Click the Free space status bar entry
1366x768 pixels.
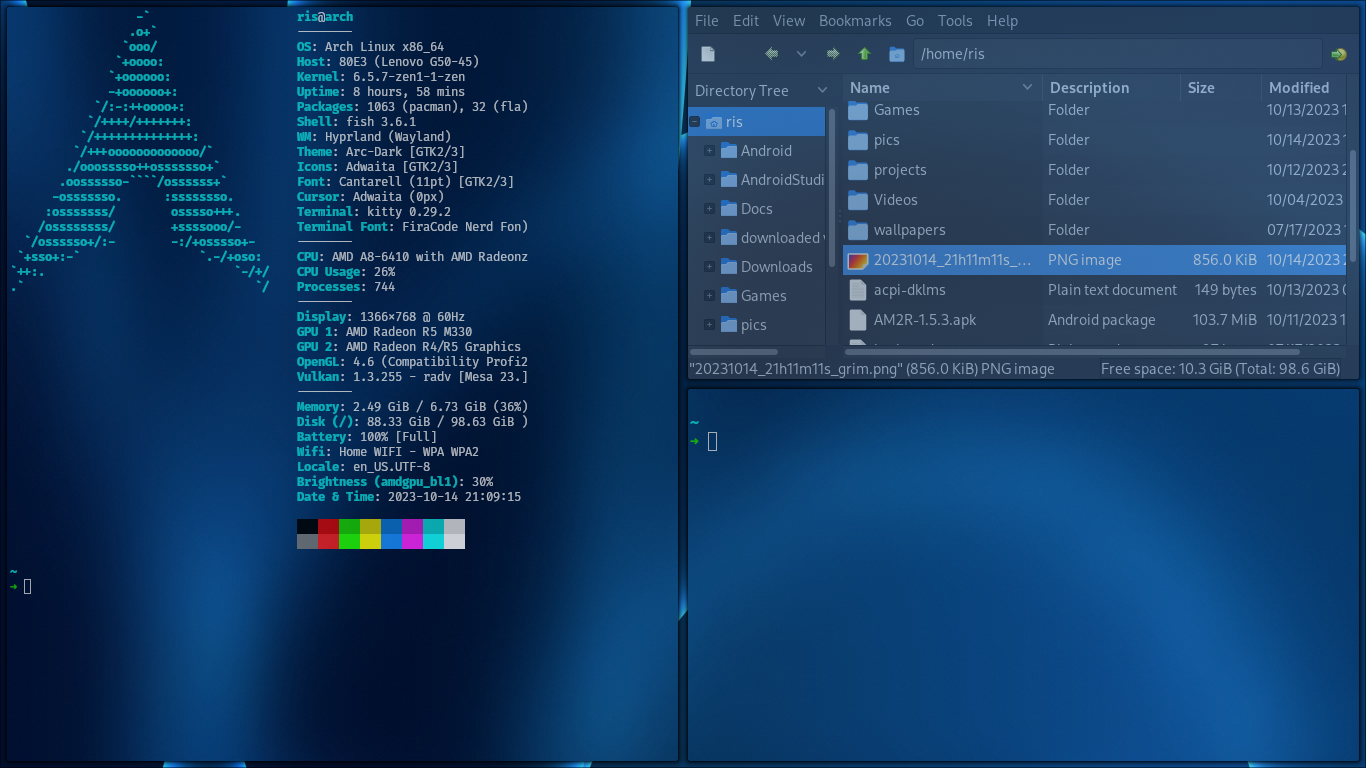click(1220, 369)
